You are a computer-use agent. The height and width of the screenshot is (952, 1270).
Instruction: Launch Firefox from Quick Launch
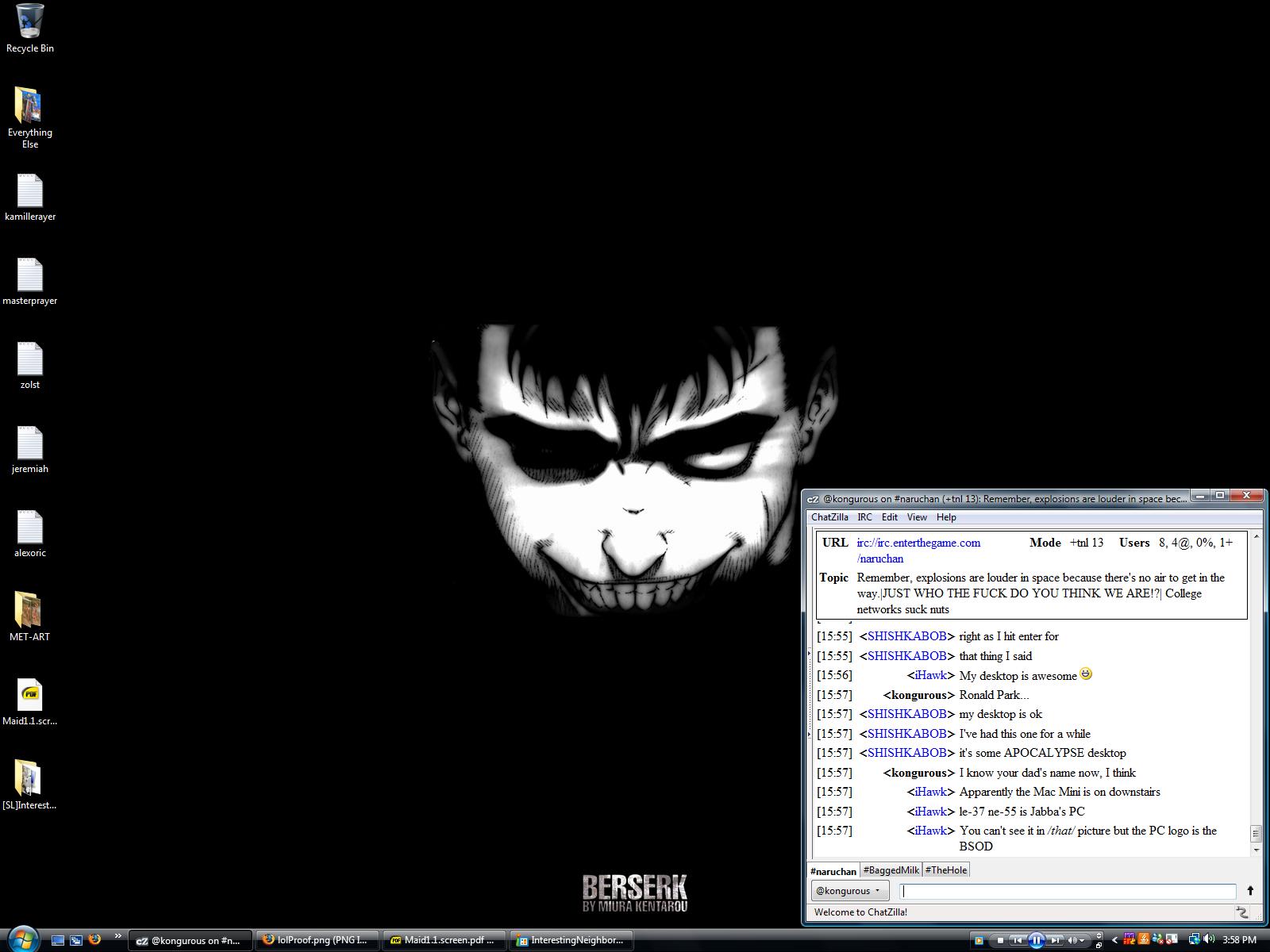click(x=95, y=940)
